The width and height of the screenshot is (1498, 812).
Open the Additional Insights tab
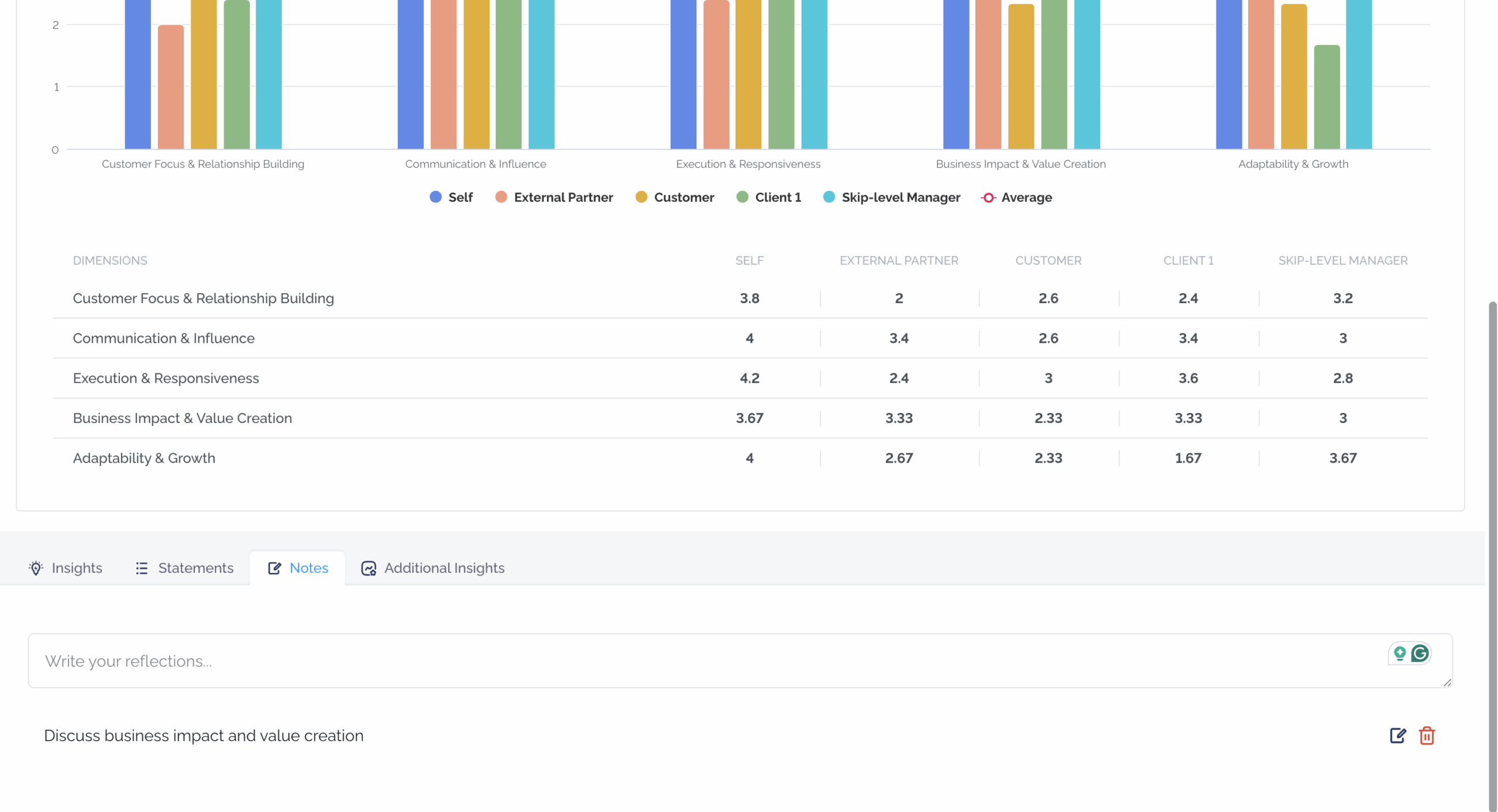[432, 568]
